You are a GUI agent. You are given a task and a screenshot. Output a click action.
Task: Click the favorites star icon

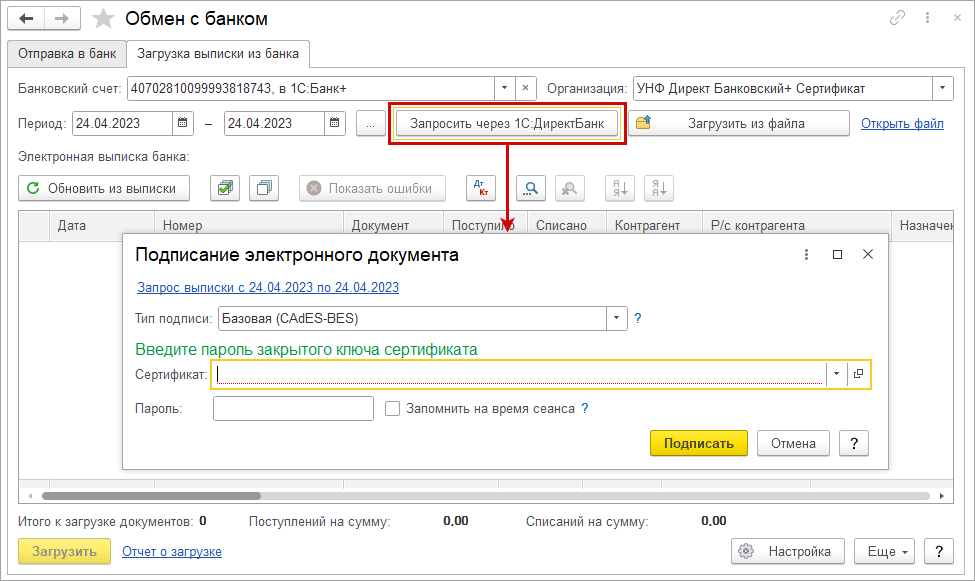(103, 19)
